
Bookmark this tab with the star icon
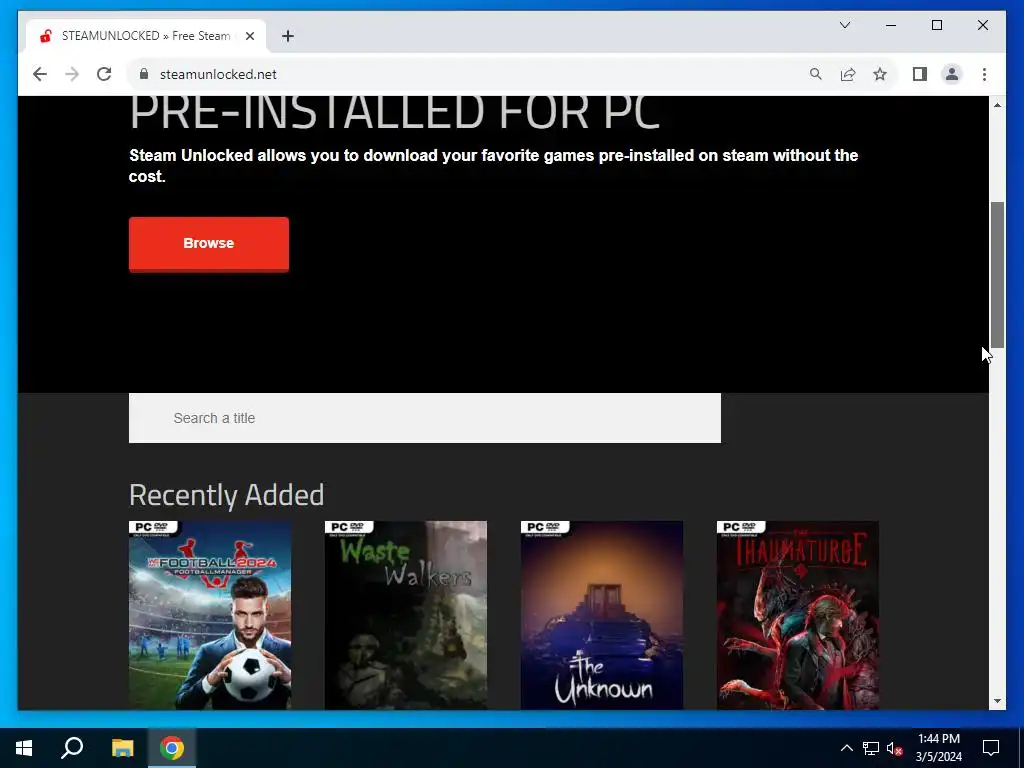click(880, 74)
